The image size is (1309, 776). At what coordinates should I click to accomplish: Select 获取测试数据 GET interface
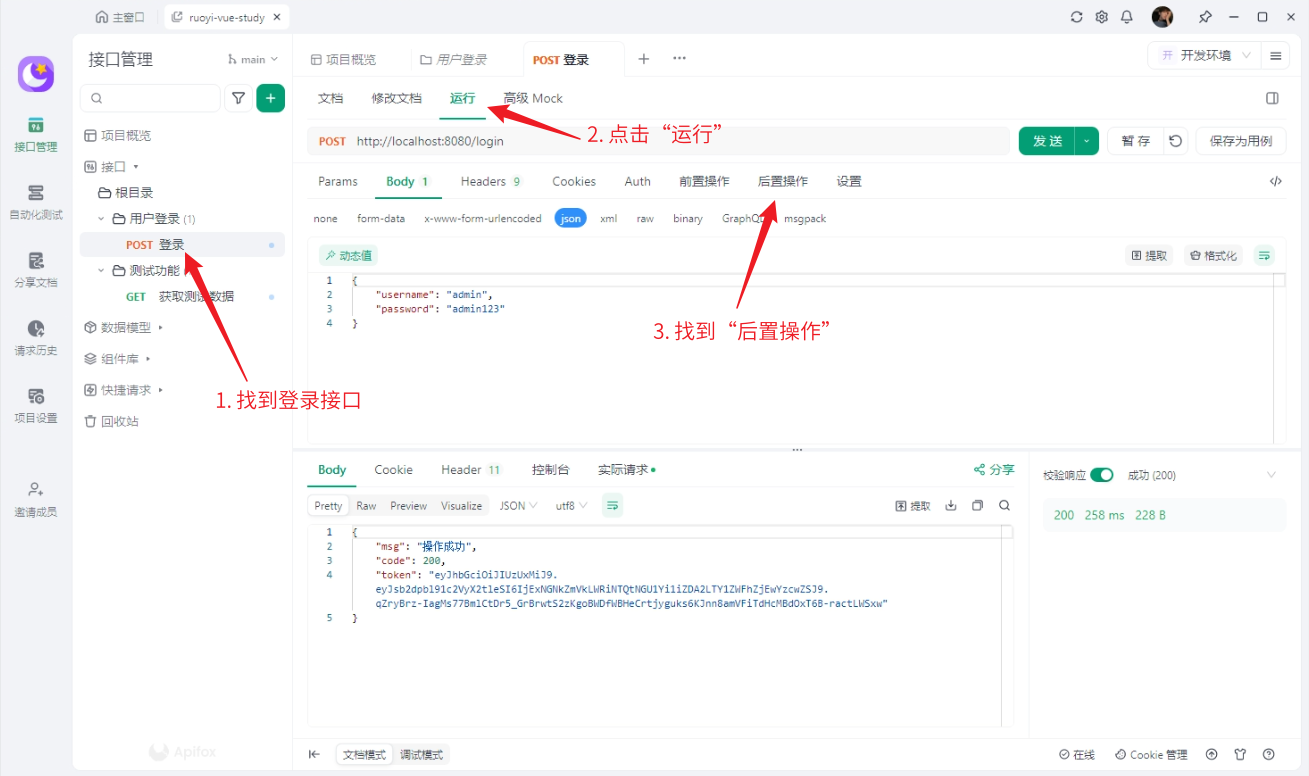tap(196, 297)
